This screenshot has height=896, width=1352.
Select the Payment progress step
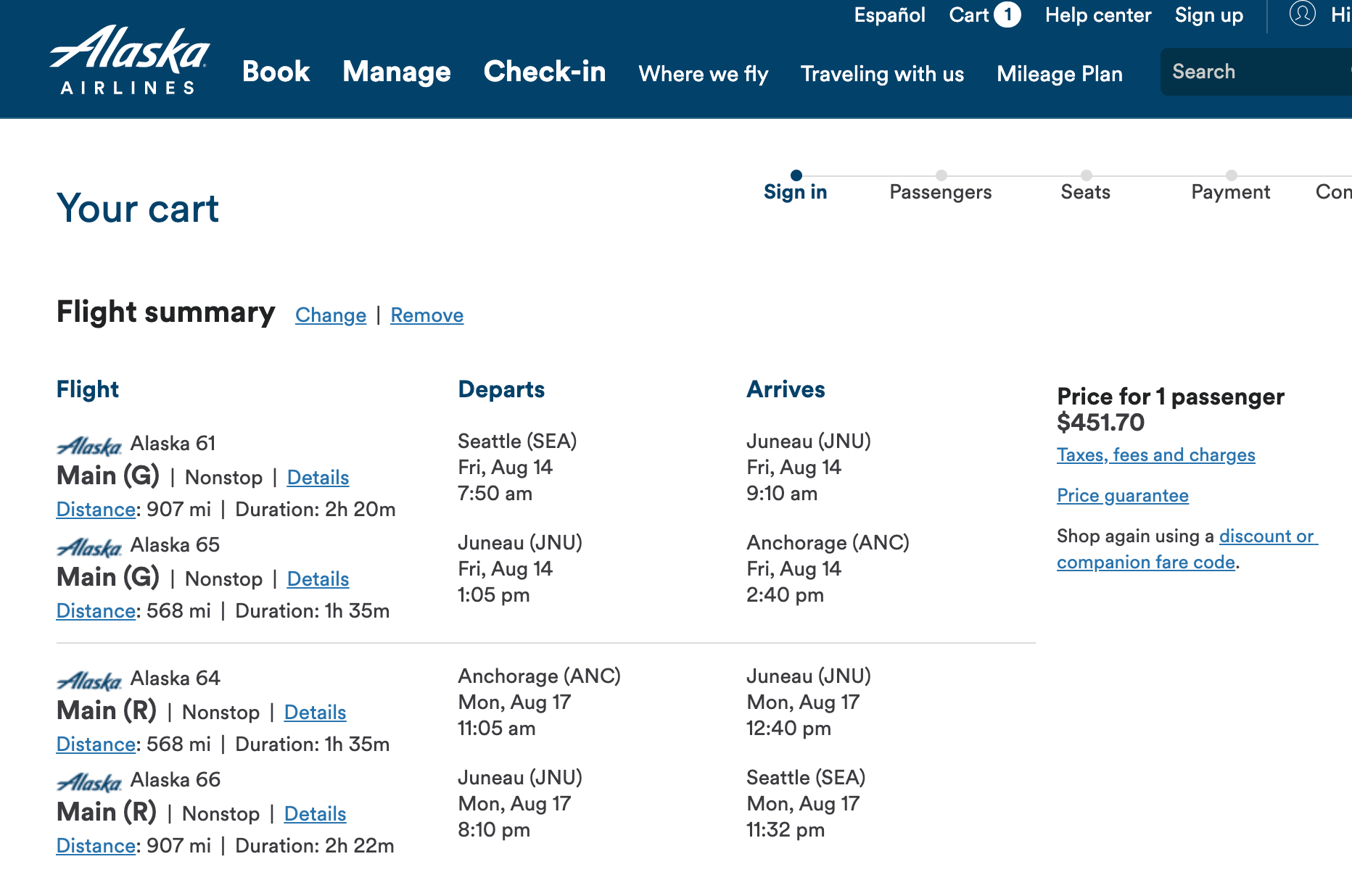(1230, 191)
